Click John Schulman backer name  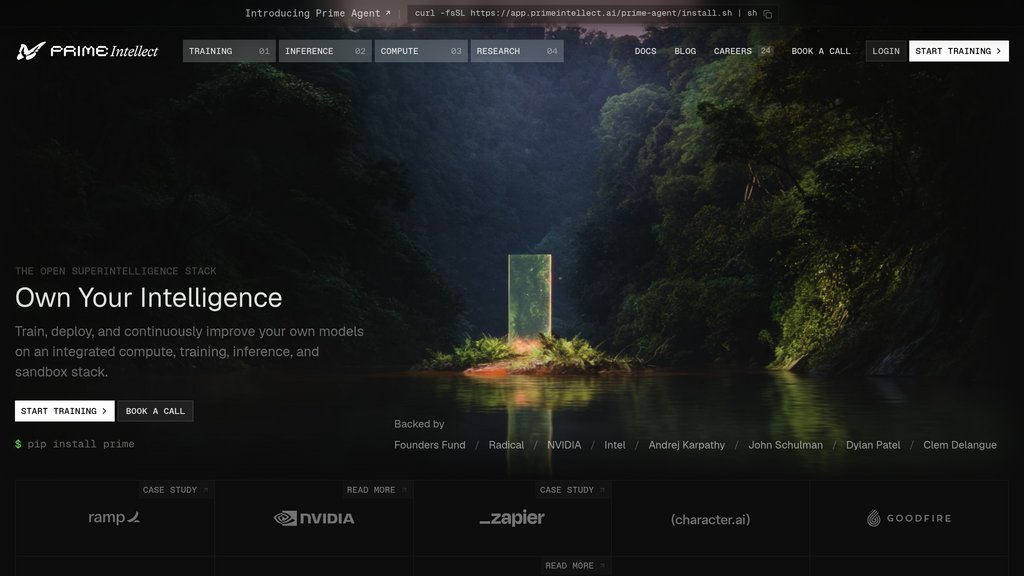coord(786,445)
